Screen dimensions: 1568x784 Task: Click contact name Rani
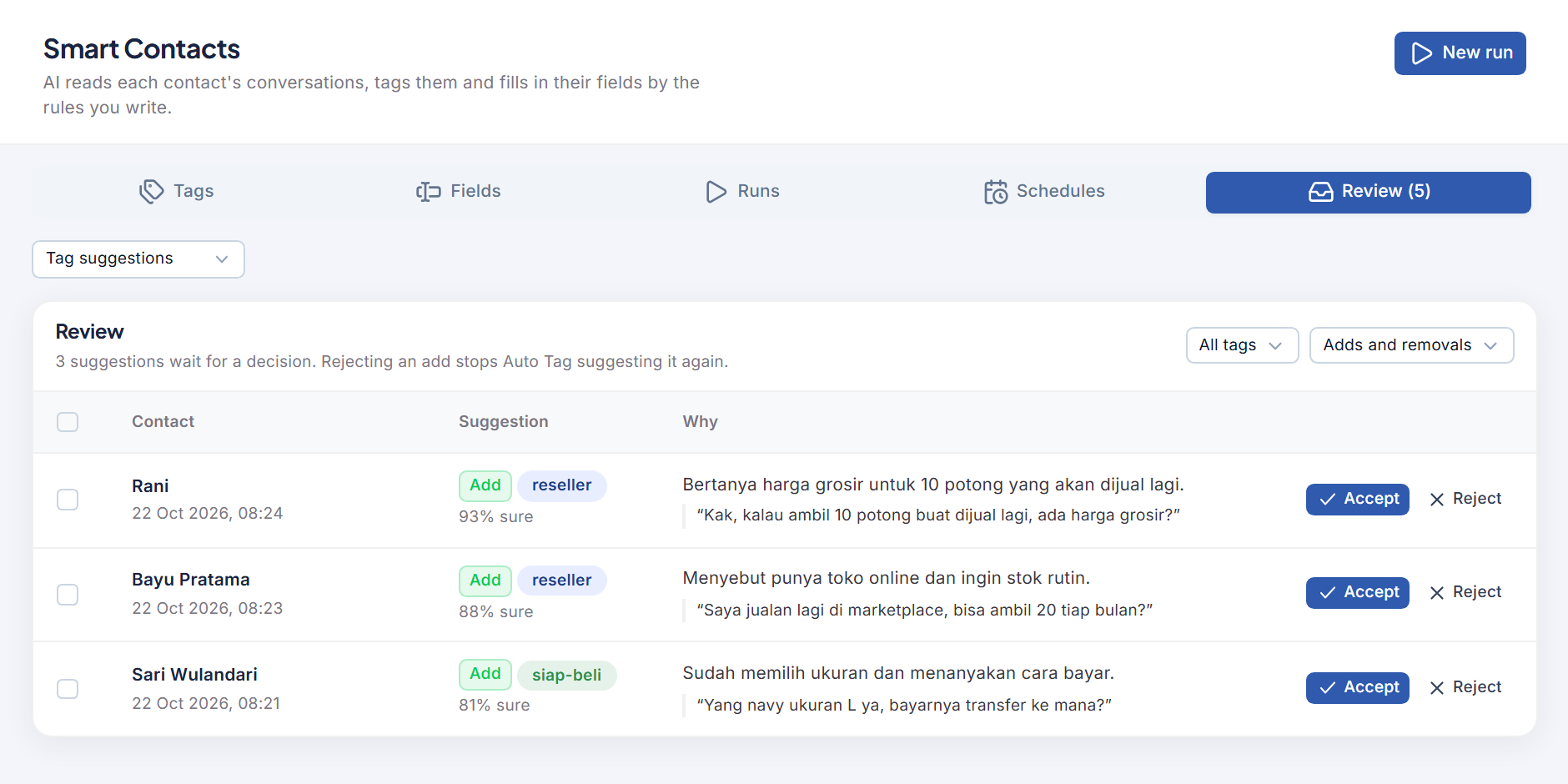pos(150,486)
